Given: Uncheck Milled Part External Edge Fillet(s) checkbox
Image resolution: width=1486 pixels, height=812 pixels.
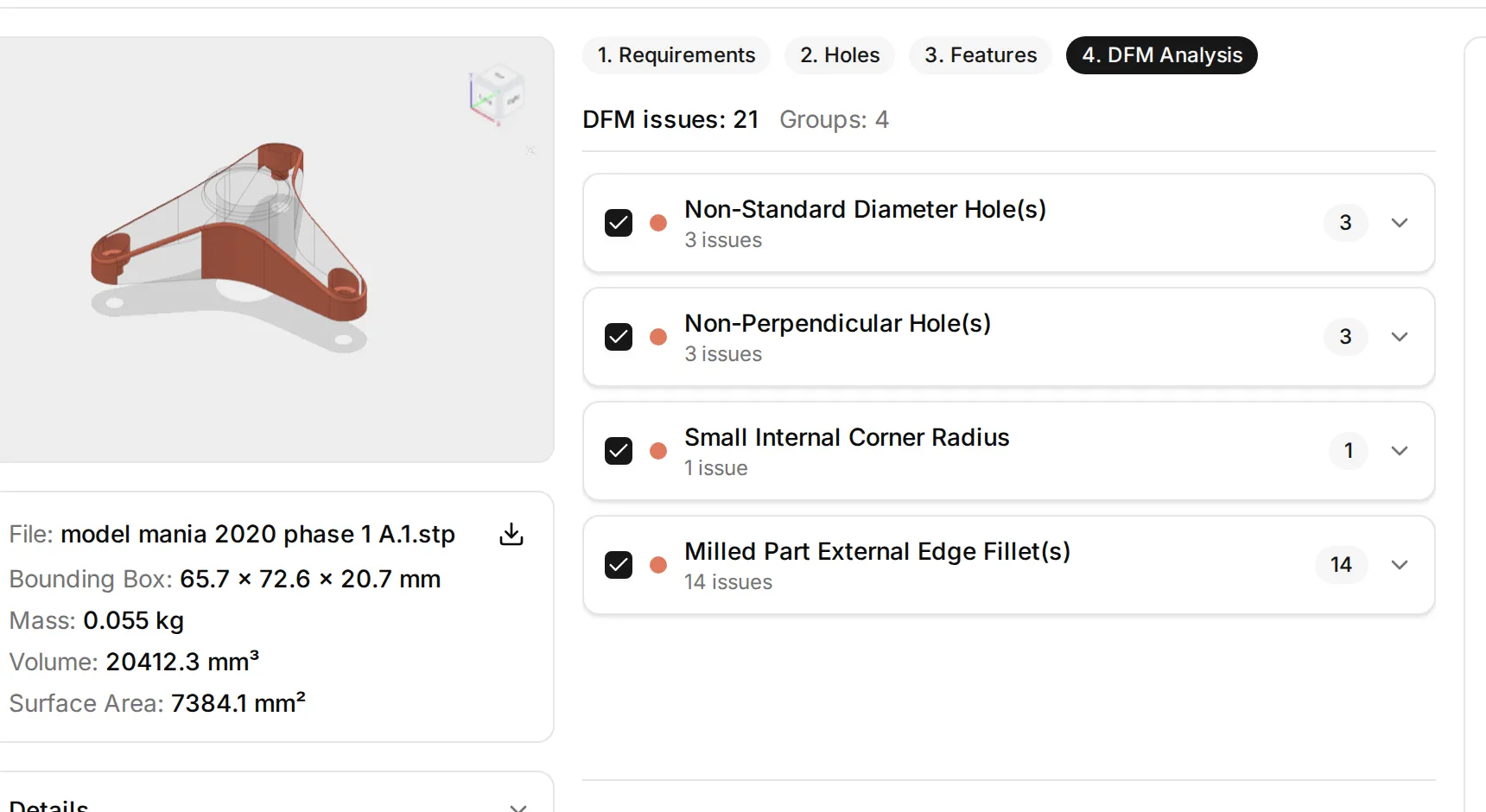Looking at the screenshot, I should [x=619, y=565].
